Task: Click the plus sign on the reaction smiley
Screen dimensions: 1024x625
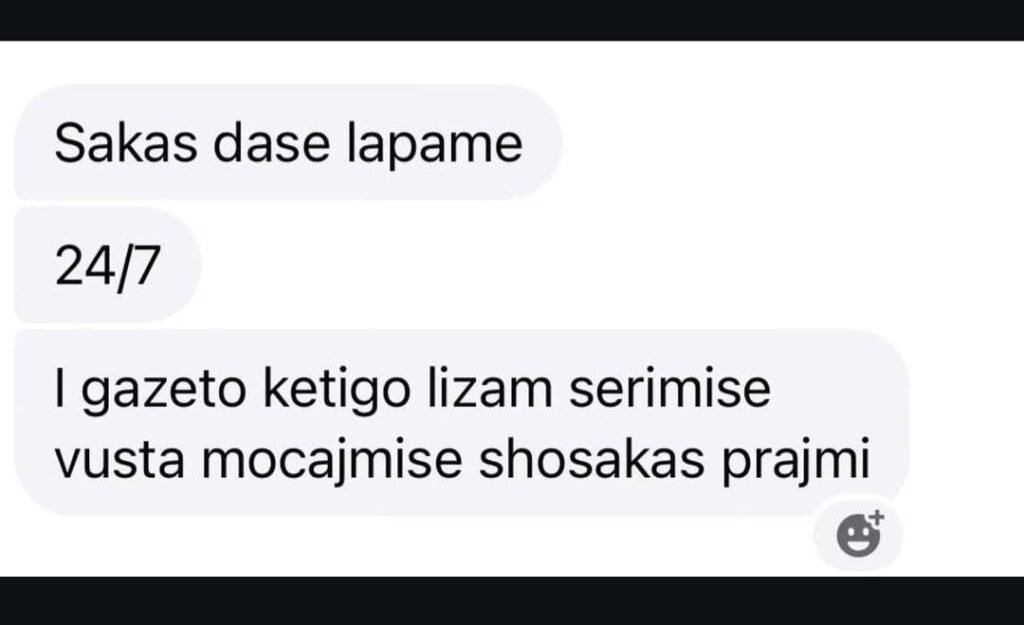Action: (x=876, y=517)
